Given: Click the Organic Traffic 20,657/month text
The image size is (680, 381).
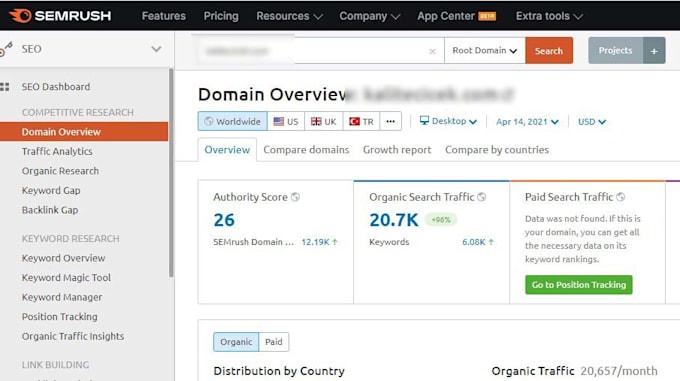Looking at the screenshot, I should 574,371.
